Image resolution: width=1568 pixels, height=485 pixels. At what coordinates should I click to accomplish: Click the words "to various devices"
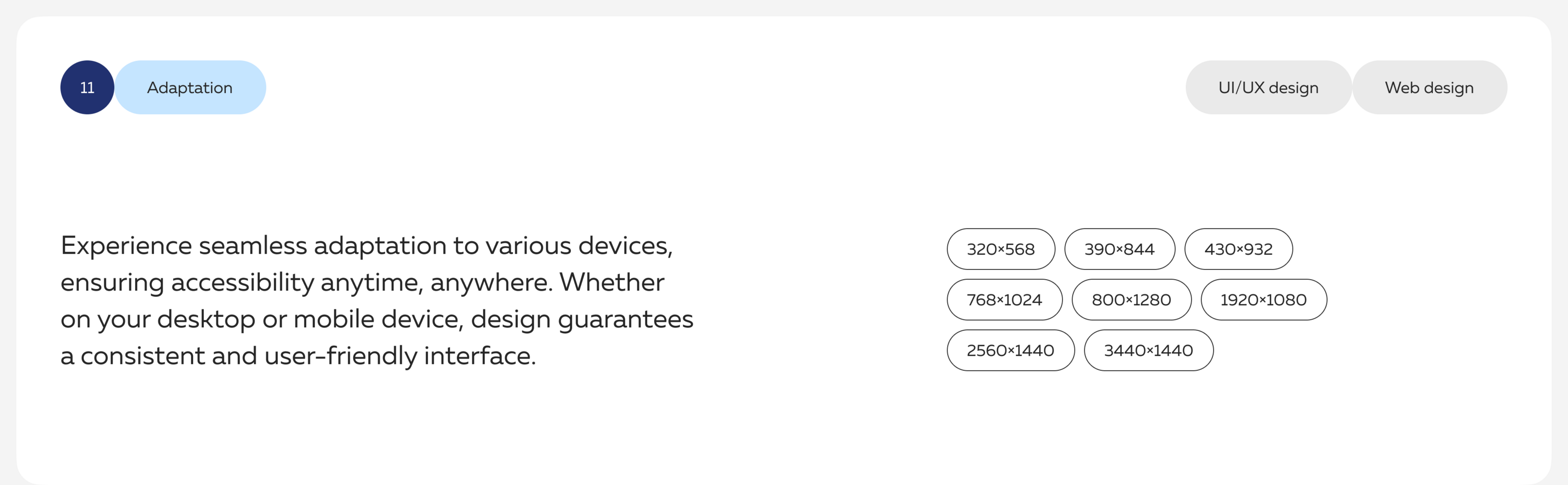563,246
